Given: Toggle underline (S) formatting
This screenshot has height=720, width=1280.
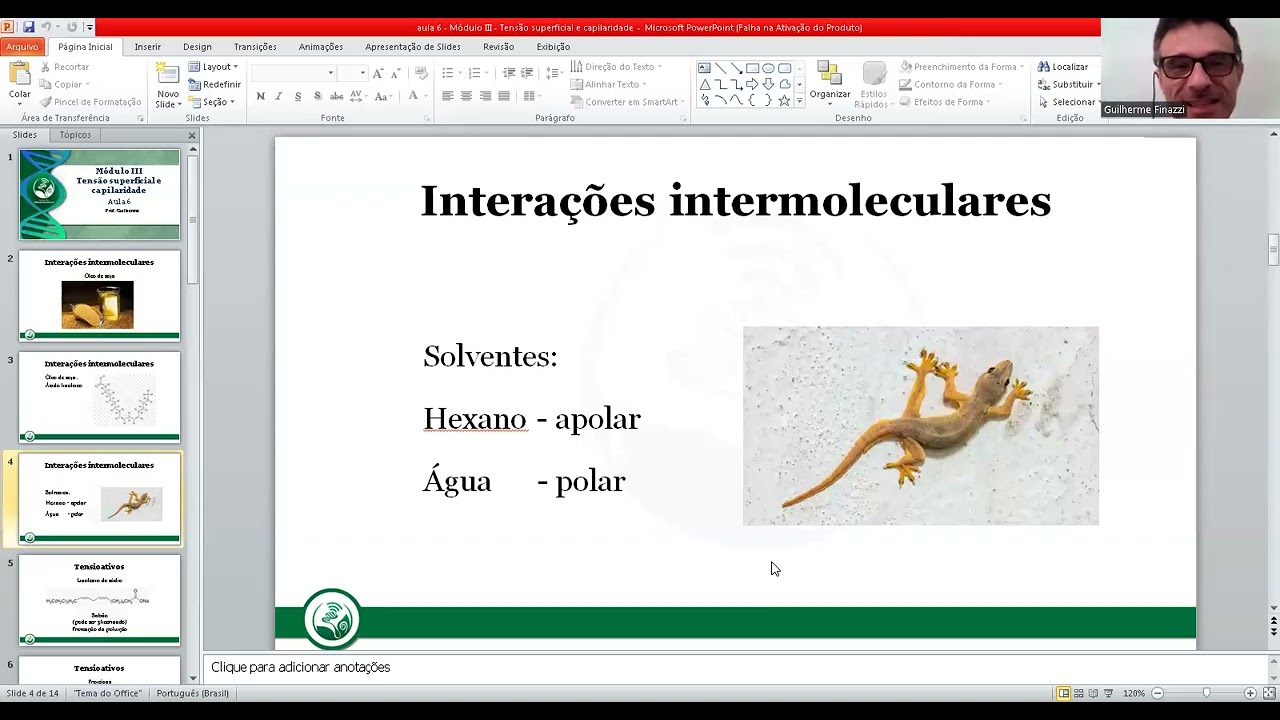Looking at the screenshot, I should pos(298,96).
